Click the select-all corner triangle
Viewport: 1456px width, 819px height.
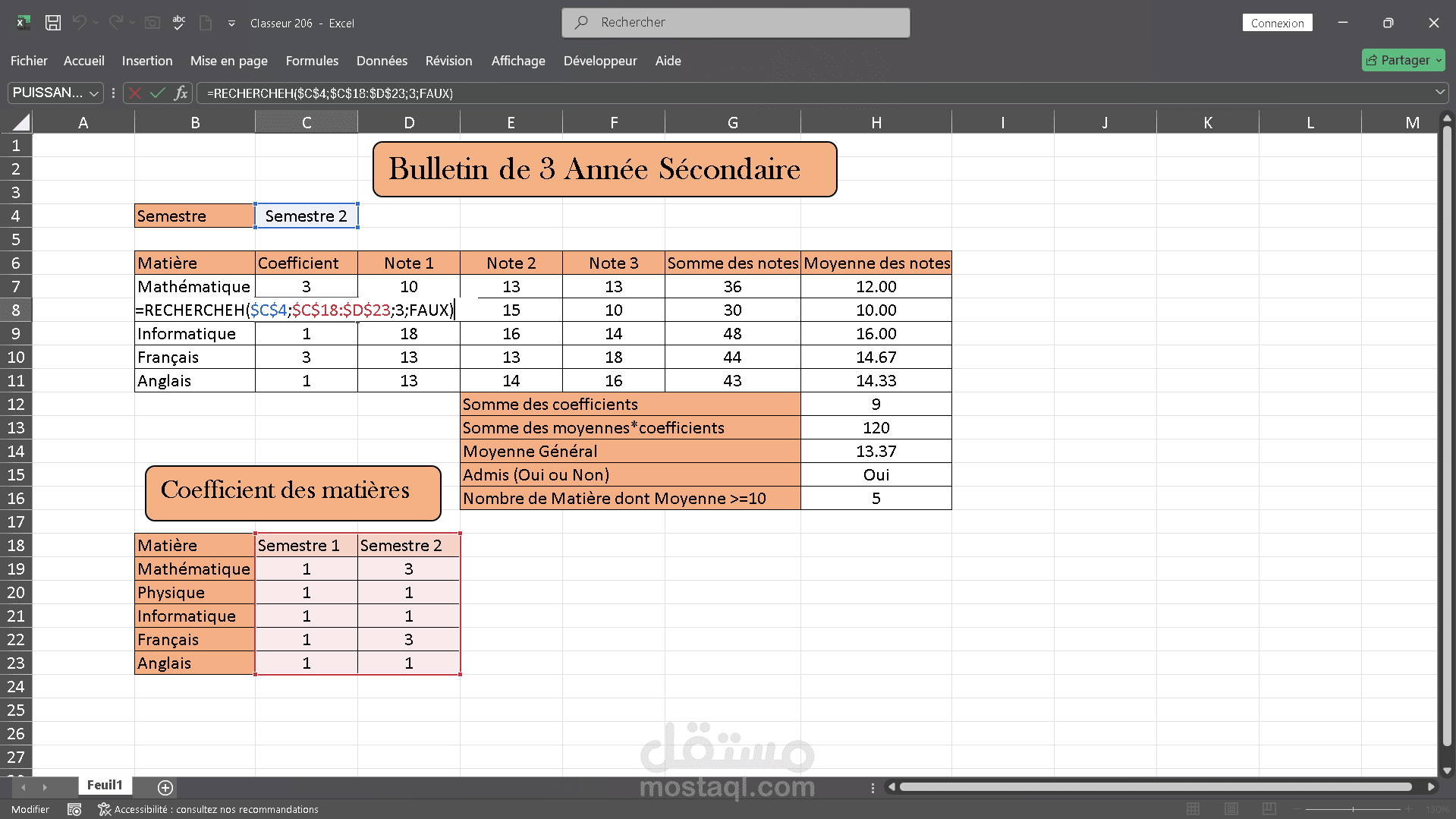(x=21, y=122)
